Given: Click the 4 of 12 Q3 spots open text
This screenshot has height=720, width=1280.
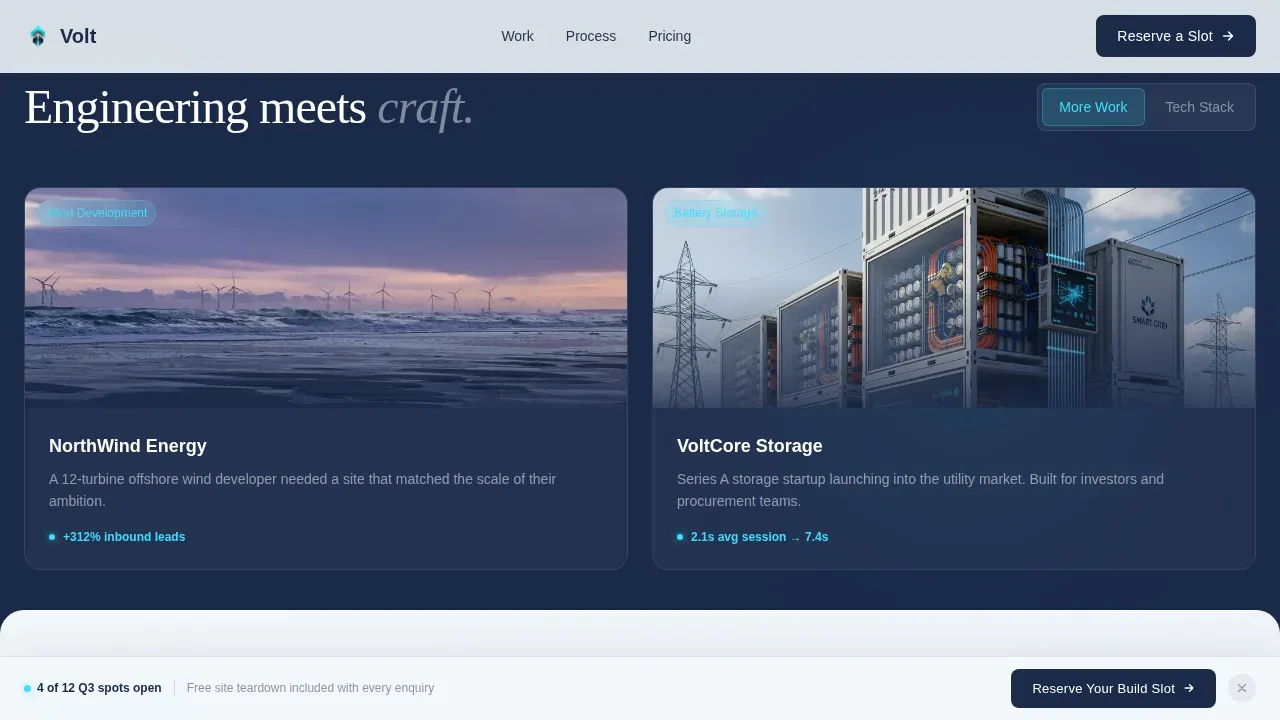Looking at the screenshot, I should 99,688.
